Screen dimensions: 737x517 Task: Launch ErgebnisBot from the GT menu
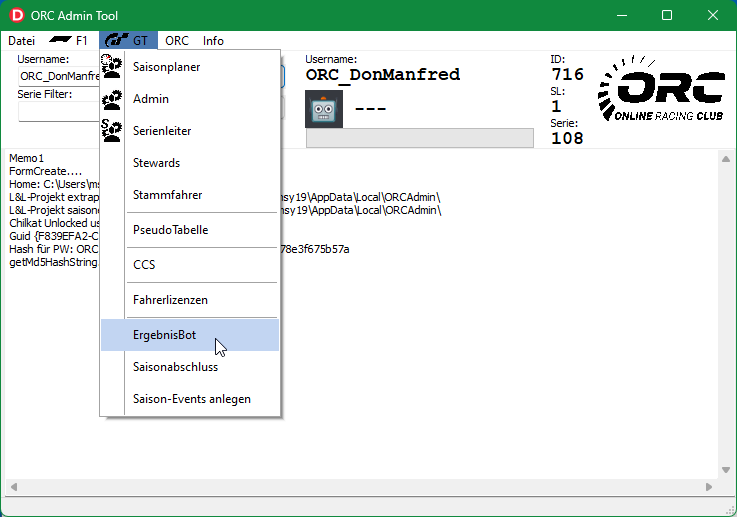point(164,335)
